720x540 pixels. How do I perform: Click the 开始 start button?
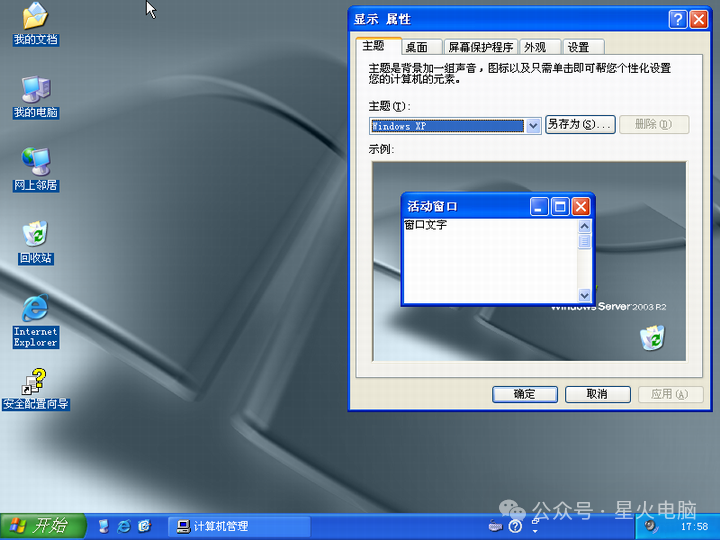[43, 526]
